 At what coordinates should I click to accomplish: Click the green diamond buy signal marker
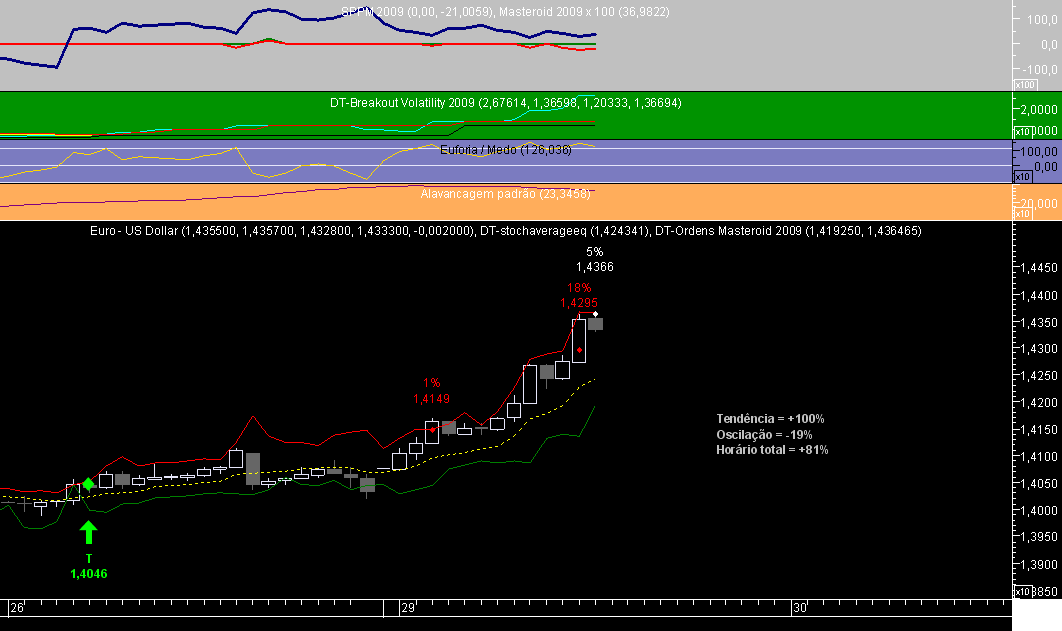(x=88, y=484)
